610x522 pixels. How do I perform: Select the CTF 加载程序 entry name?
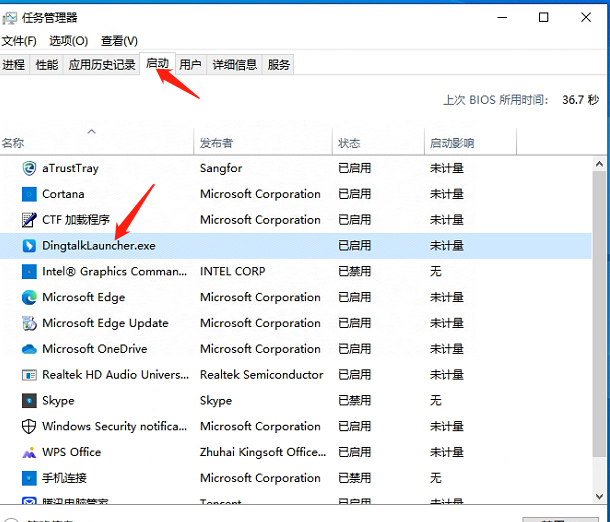point(76,220)
